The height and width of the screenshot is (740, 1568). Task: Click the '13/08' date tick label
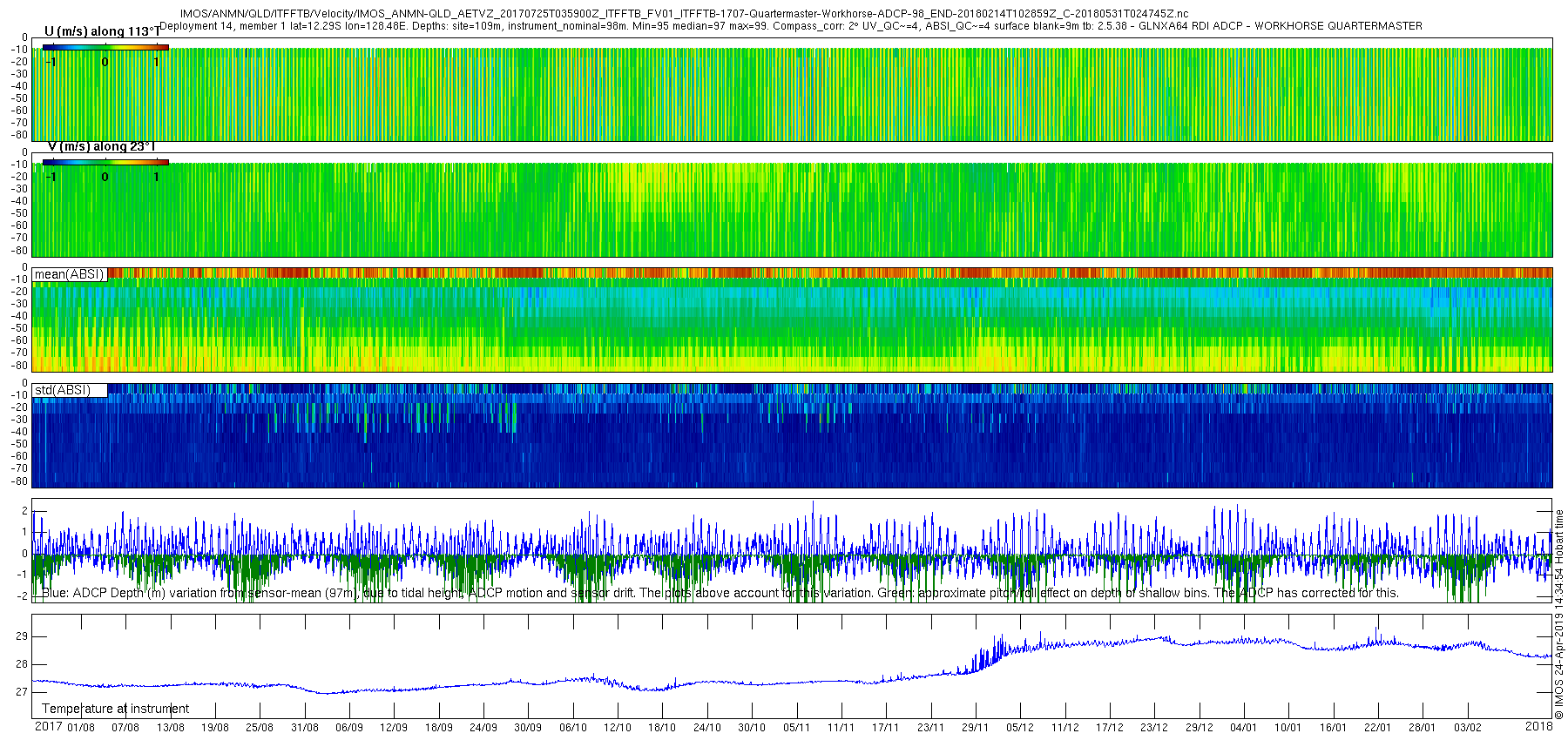(x=171, y=728)
